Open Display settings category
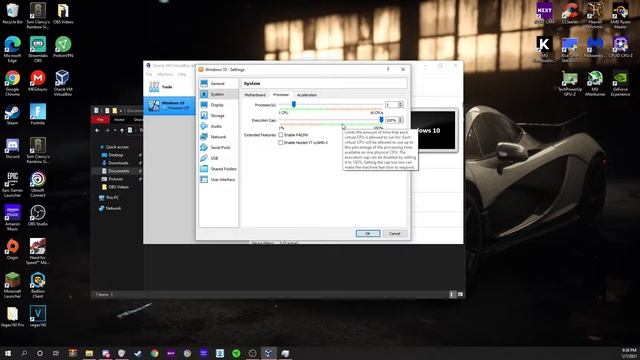Screen dimensions: 640x360 (218, 105)
